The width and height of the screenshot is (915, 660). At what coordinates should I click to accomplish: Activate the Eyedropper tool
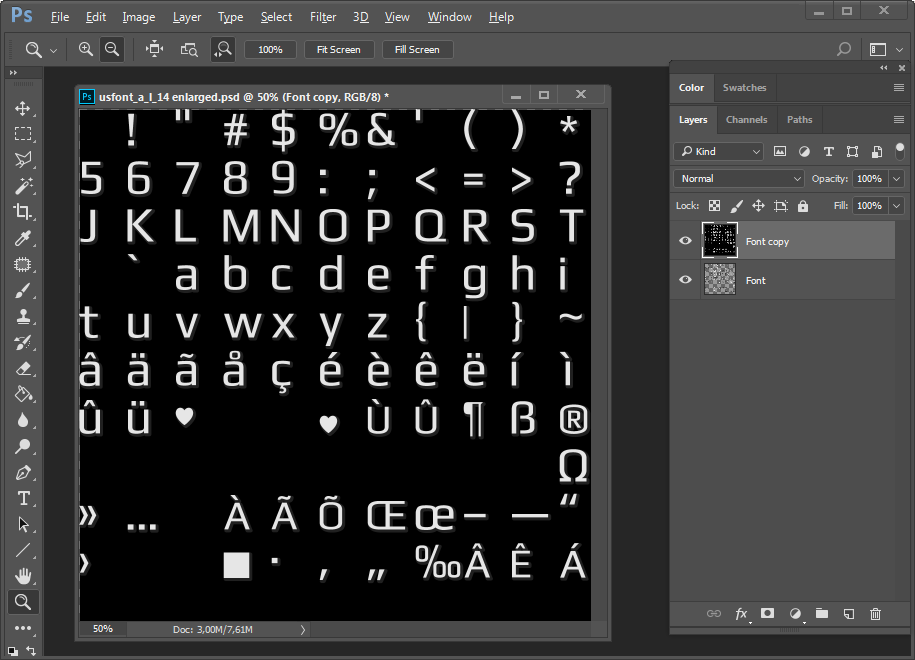(23, 238)
